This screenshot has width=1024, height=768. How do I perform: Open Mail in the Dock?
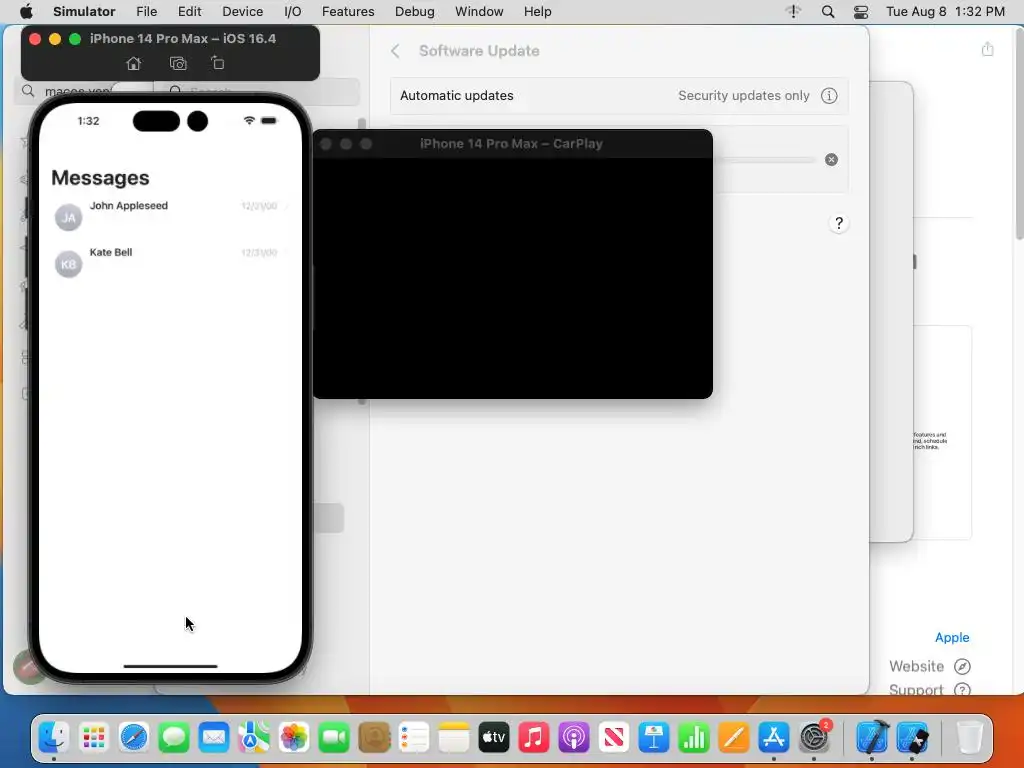pos(214,738)
